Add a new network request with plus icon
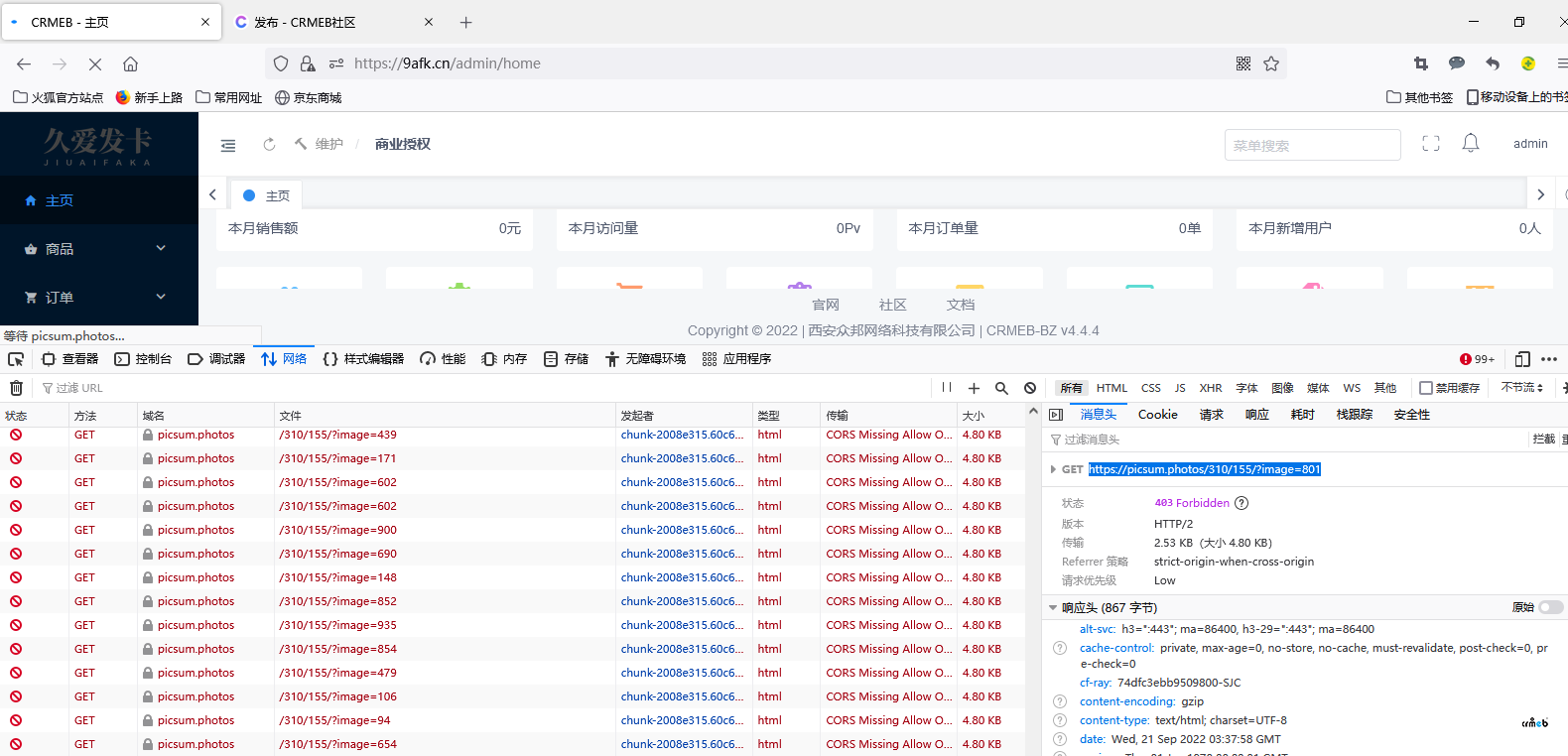 (x=974, y=388)
